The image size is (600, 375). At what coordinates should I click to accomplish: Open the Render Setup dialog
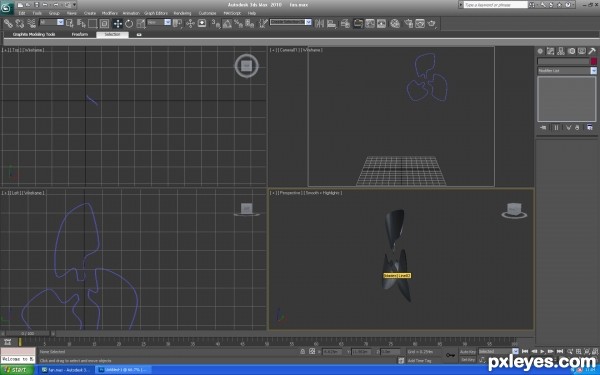tap(408, 24)
